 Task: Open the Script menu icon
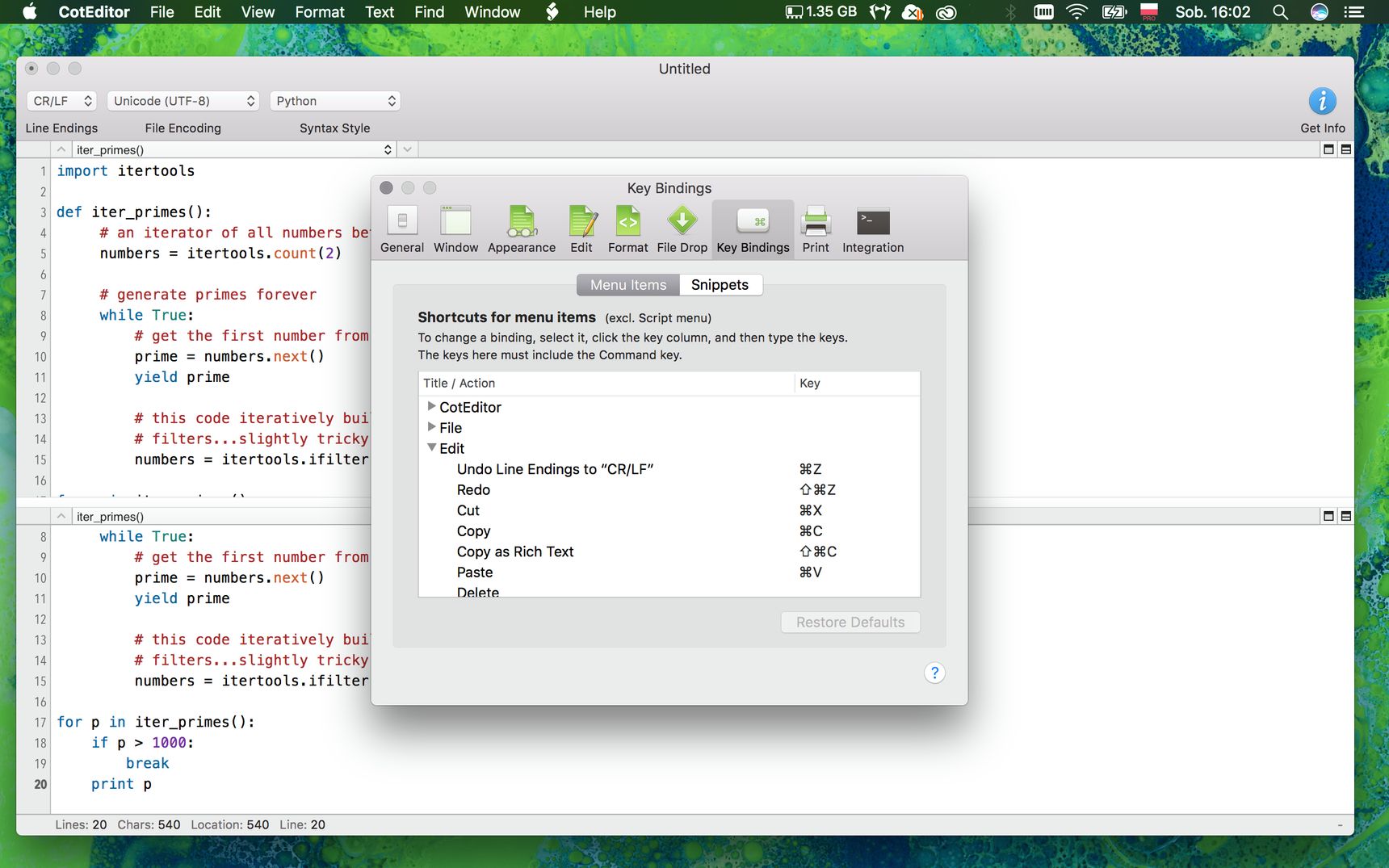click(552, 12)
